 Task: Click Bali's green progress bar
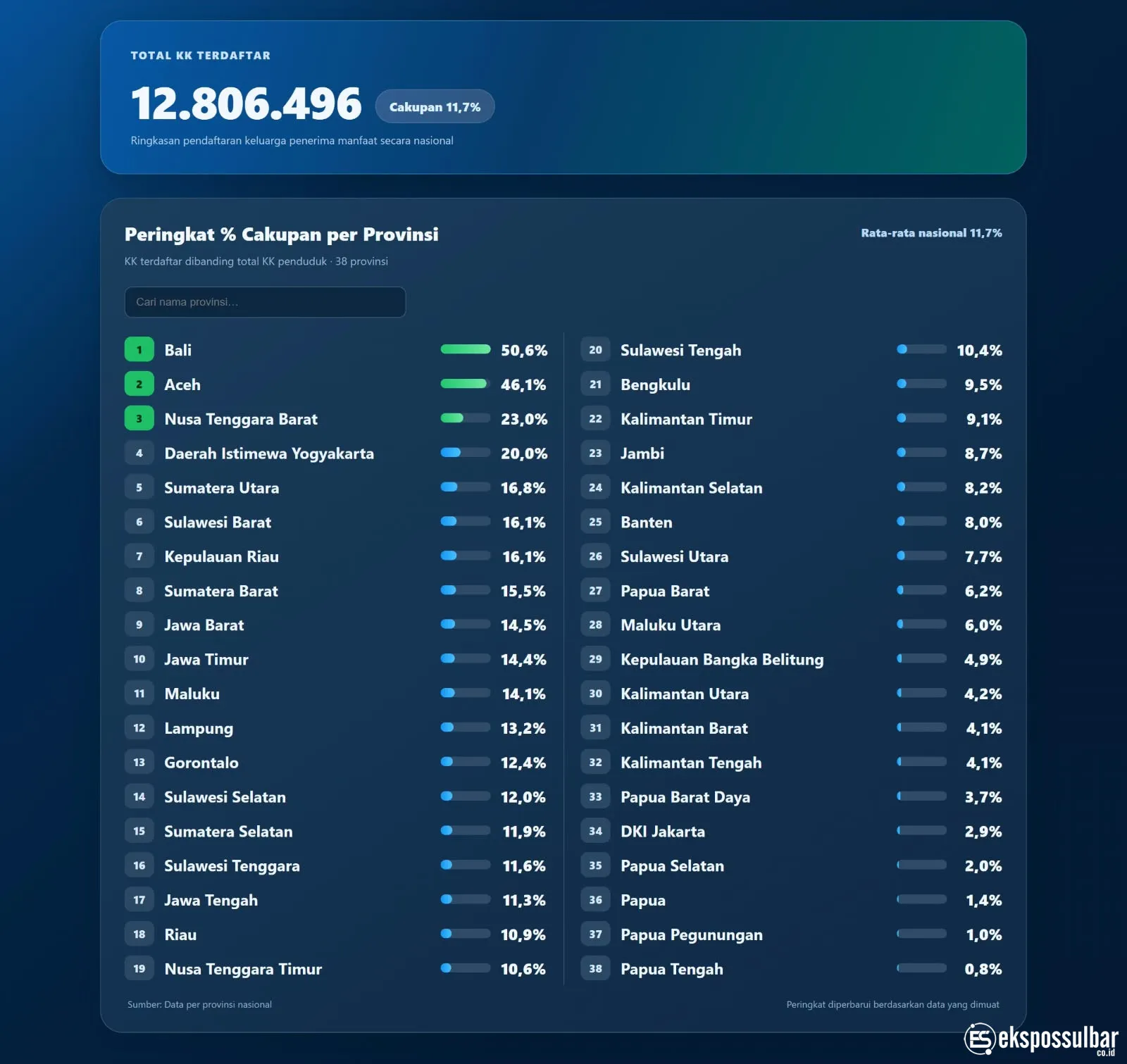point(466,349)
